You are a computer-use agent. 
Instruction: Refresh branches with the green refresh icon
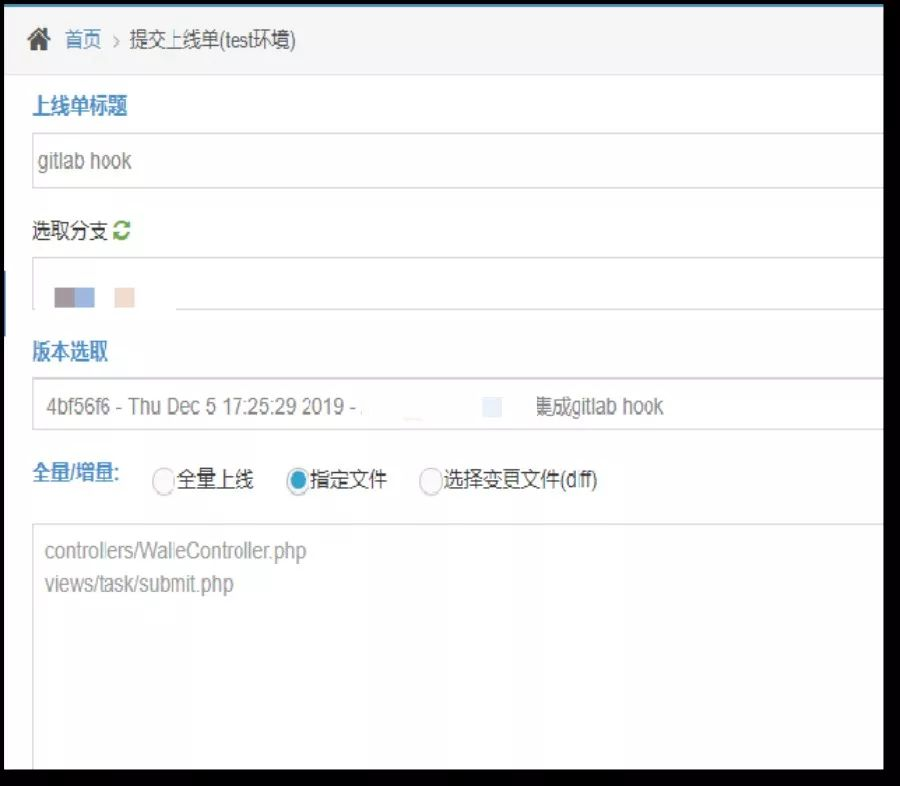coord(120,230)
